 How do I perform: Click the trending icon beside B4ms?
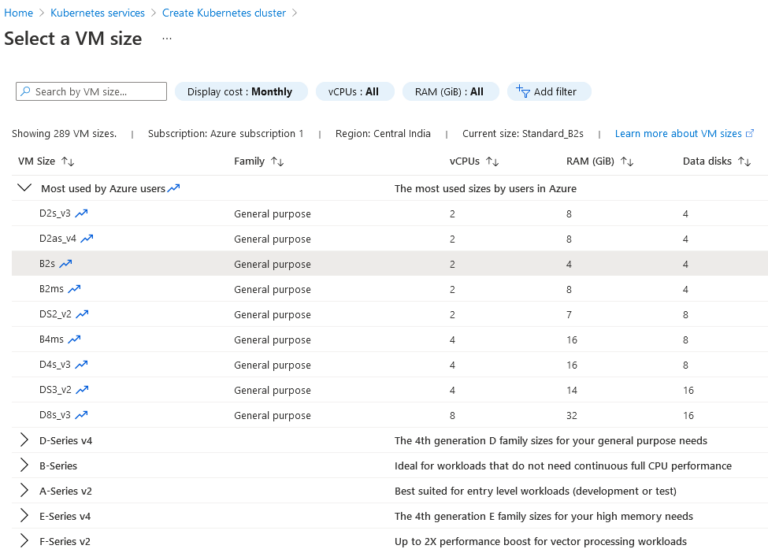[74, 339]
